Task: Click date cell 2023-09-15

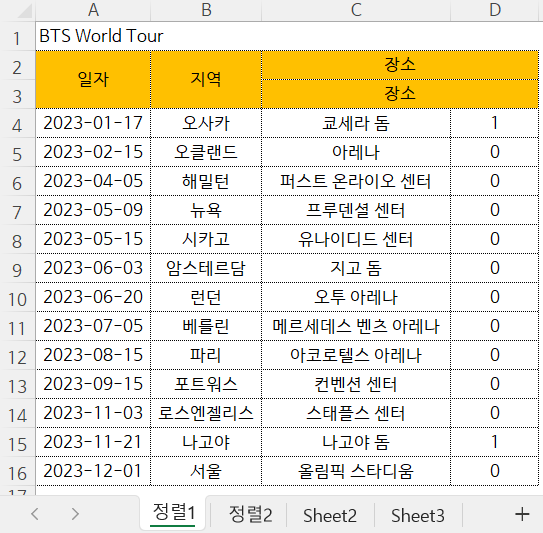Action: [x=93, y=384]
